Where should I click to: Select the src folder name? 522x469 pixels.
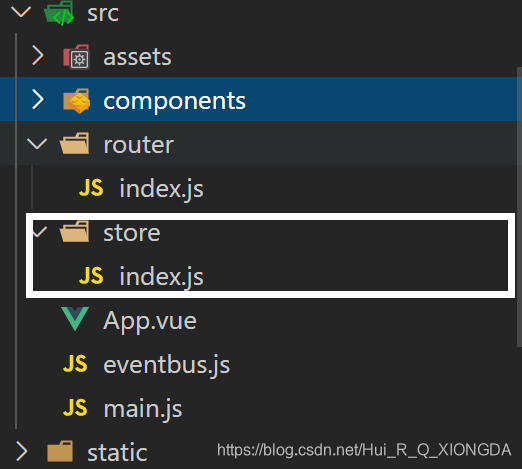click(x=103, y=13)
